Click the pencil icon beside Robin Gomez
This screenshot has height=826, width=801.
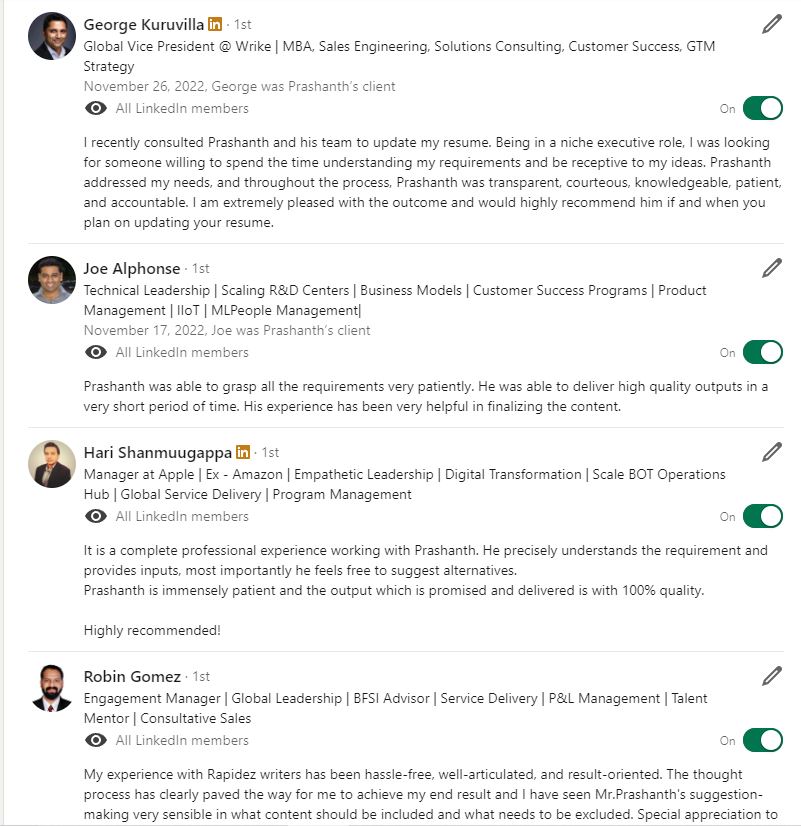[771, 676]
